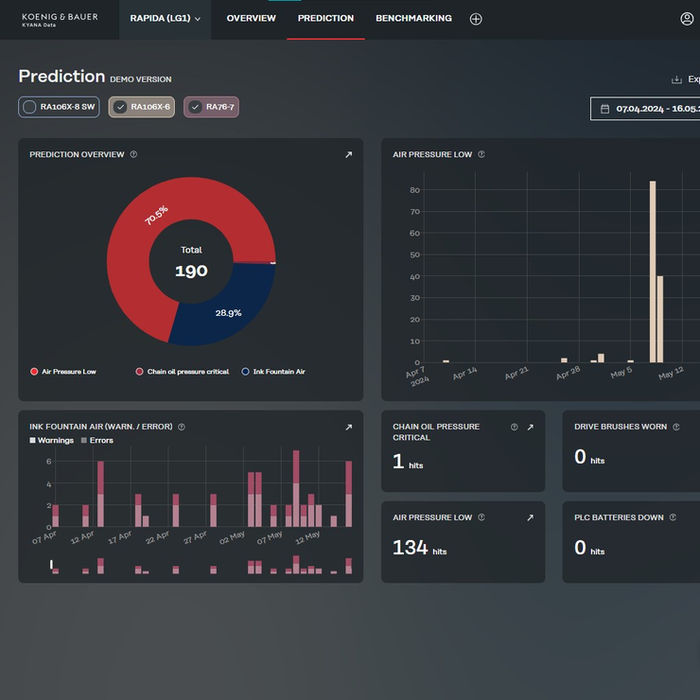
Task: Open Prediction Overview help info icon
Action: (x=133, y=154)
